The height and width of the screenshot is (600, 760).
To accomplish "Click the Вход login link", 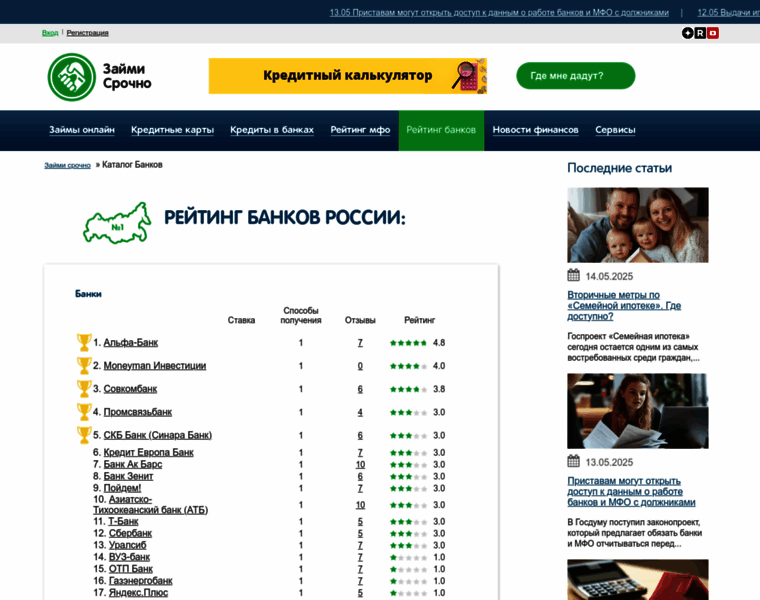I will pyautogui.click(x=50, y=33).
